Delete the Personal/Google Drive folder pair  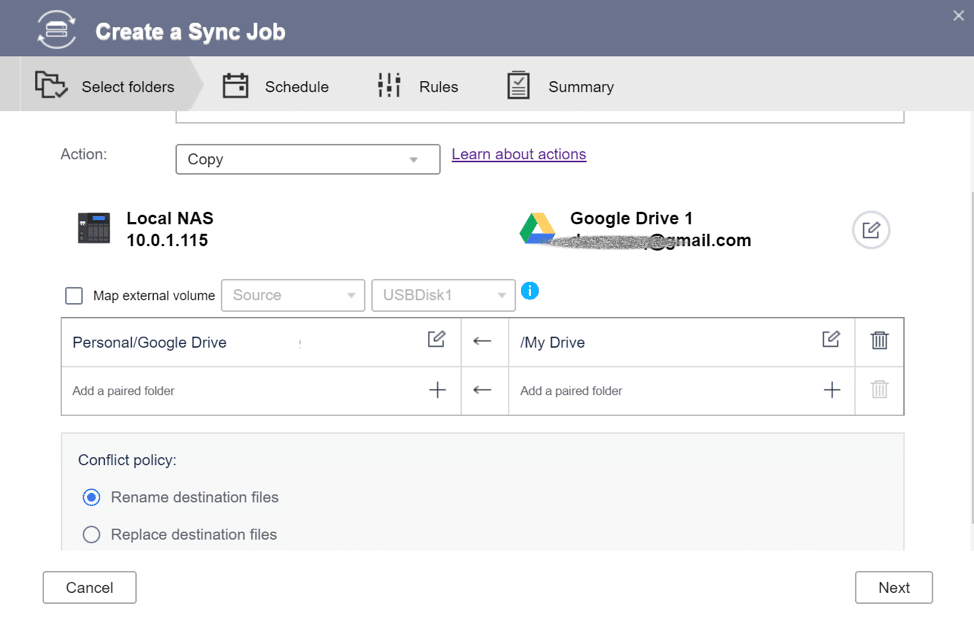[879, 341]
